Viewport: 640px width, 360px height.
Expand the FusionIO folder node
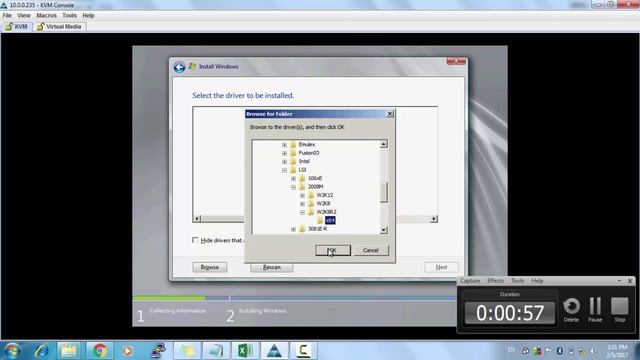click(x=284, y=153)
